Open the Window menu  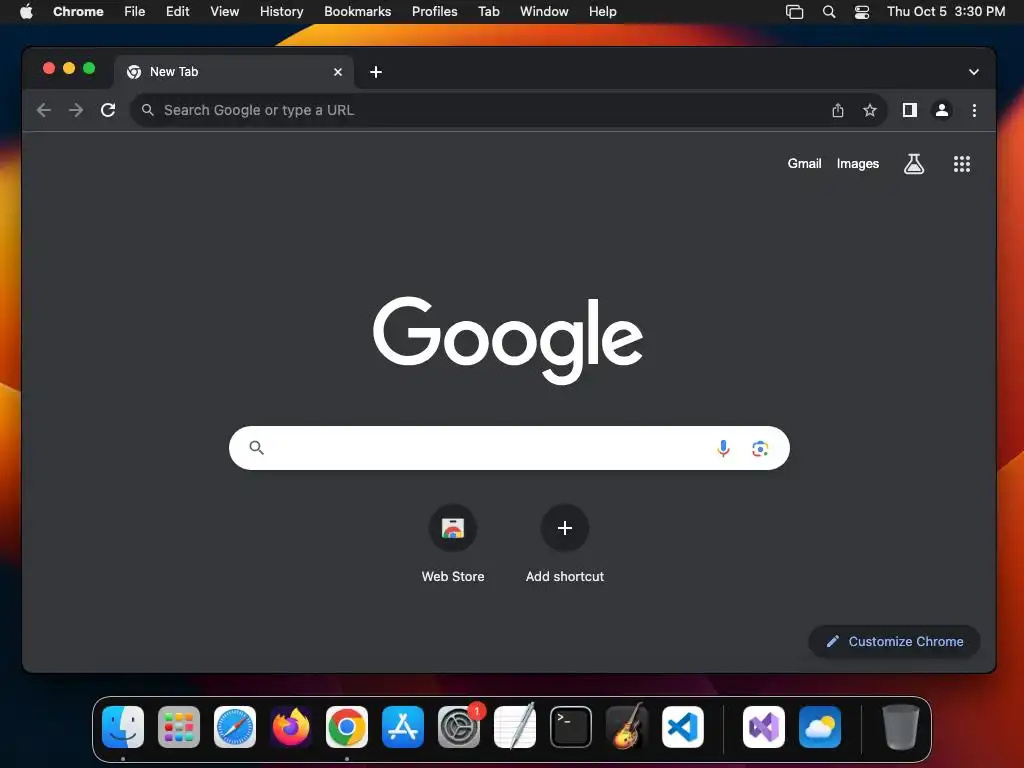pyautogui.click(x=544, y=11)
